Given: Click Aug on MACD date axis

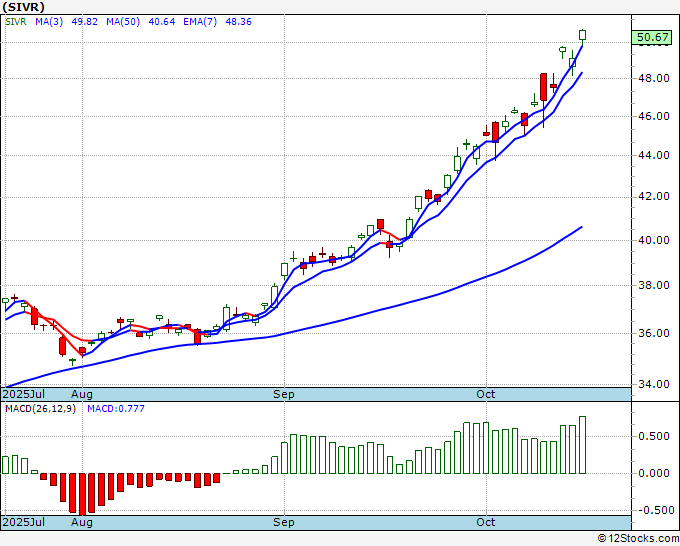Looking at the screenshot, I should (x=82, y=522).
